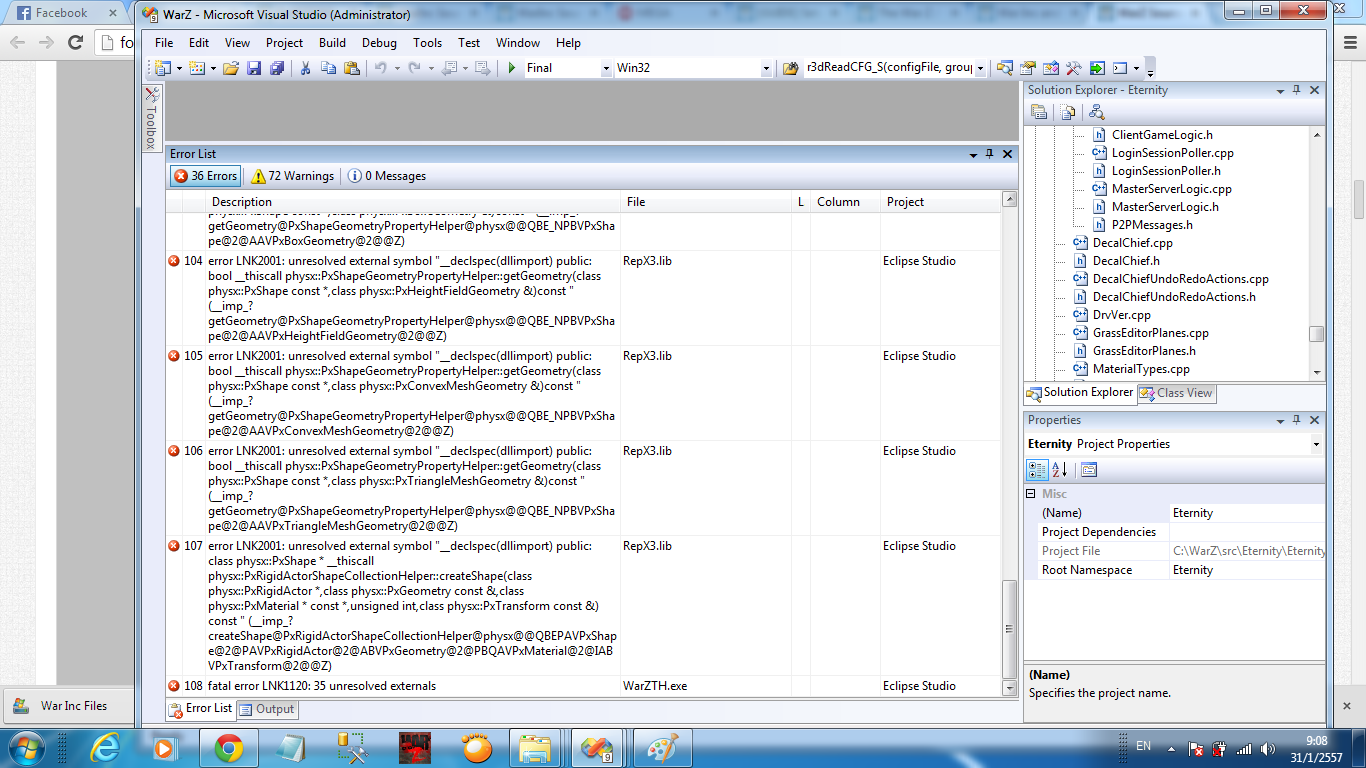Viewport: 1366px width, 768px height.
Task: Open the Find combo box dropdown with r3dReadCFG_S
Action: point(980,68)
